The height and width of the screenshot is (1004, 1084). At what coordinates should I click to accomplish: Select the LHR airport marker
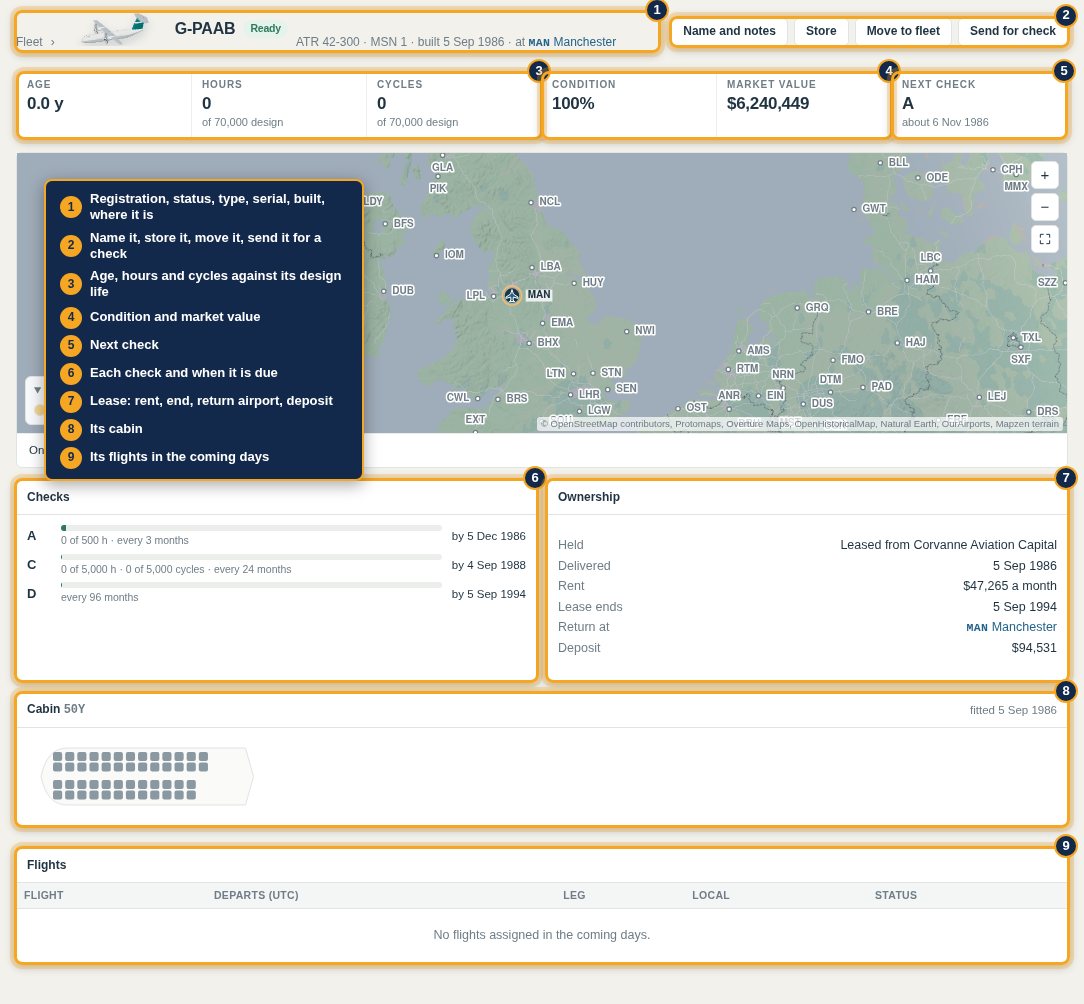click(570, 395)
